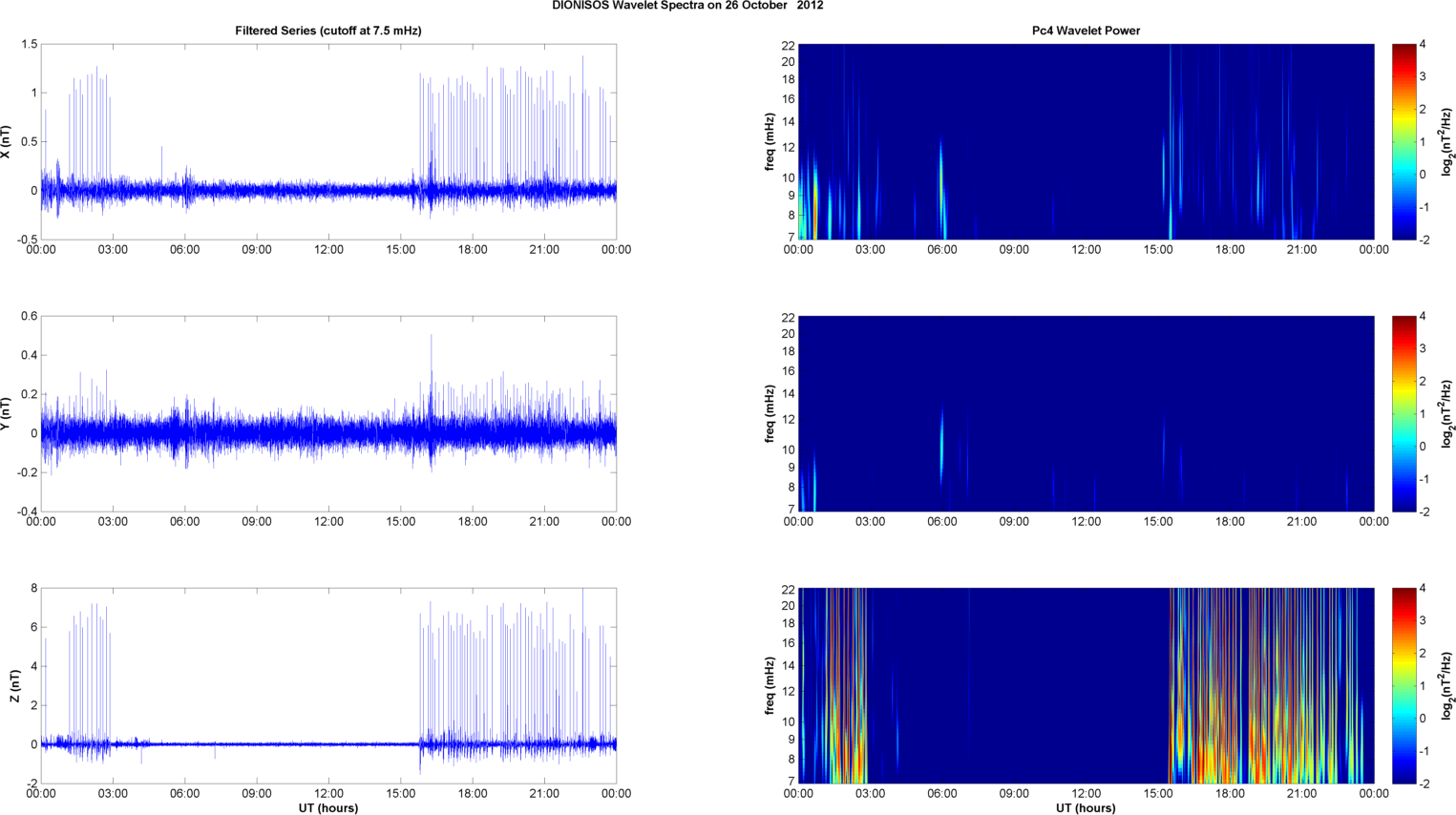Viewport: 1456px width, 815px height.
Task: Click the Z-component spectrogram plot
Action: point(1086,685)
